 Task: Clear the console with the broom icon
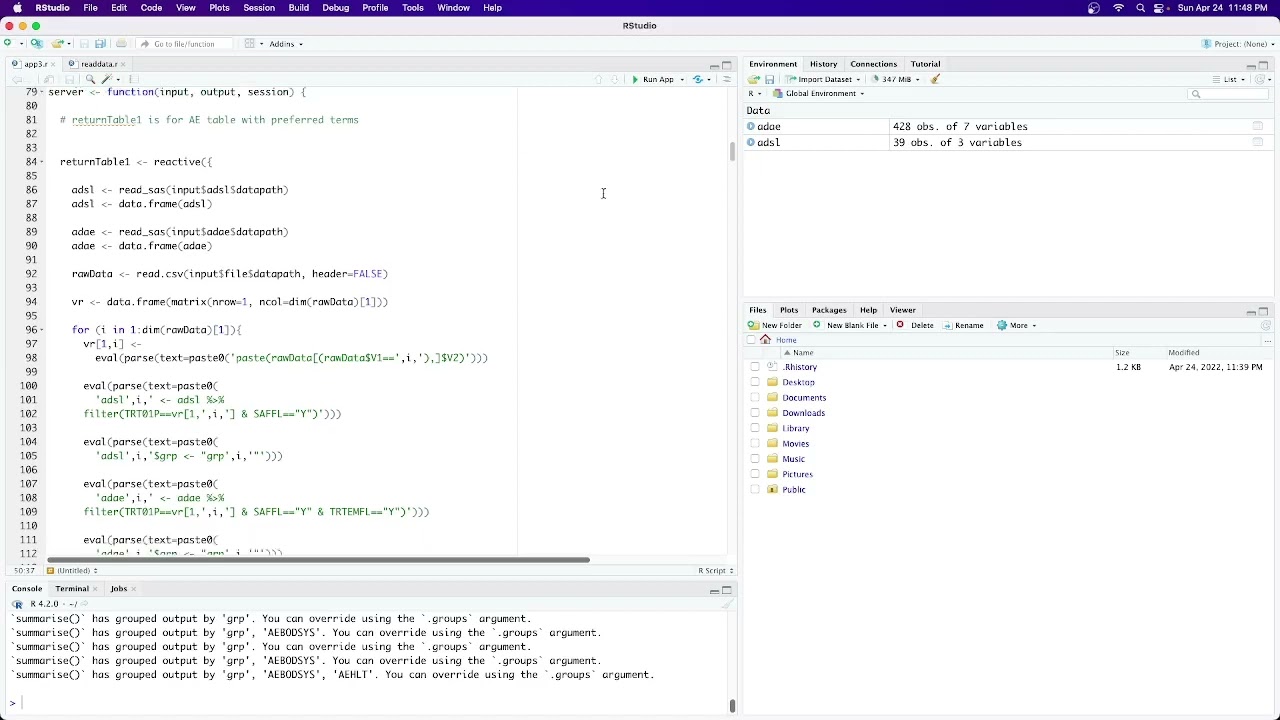click(727, 604)
